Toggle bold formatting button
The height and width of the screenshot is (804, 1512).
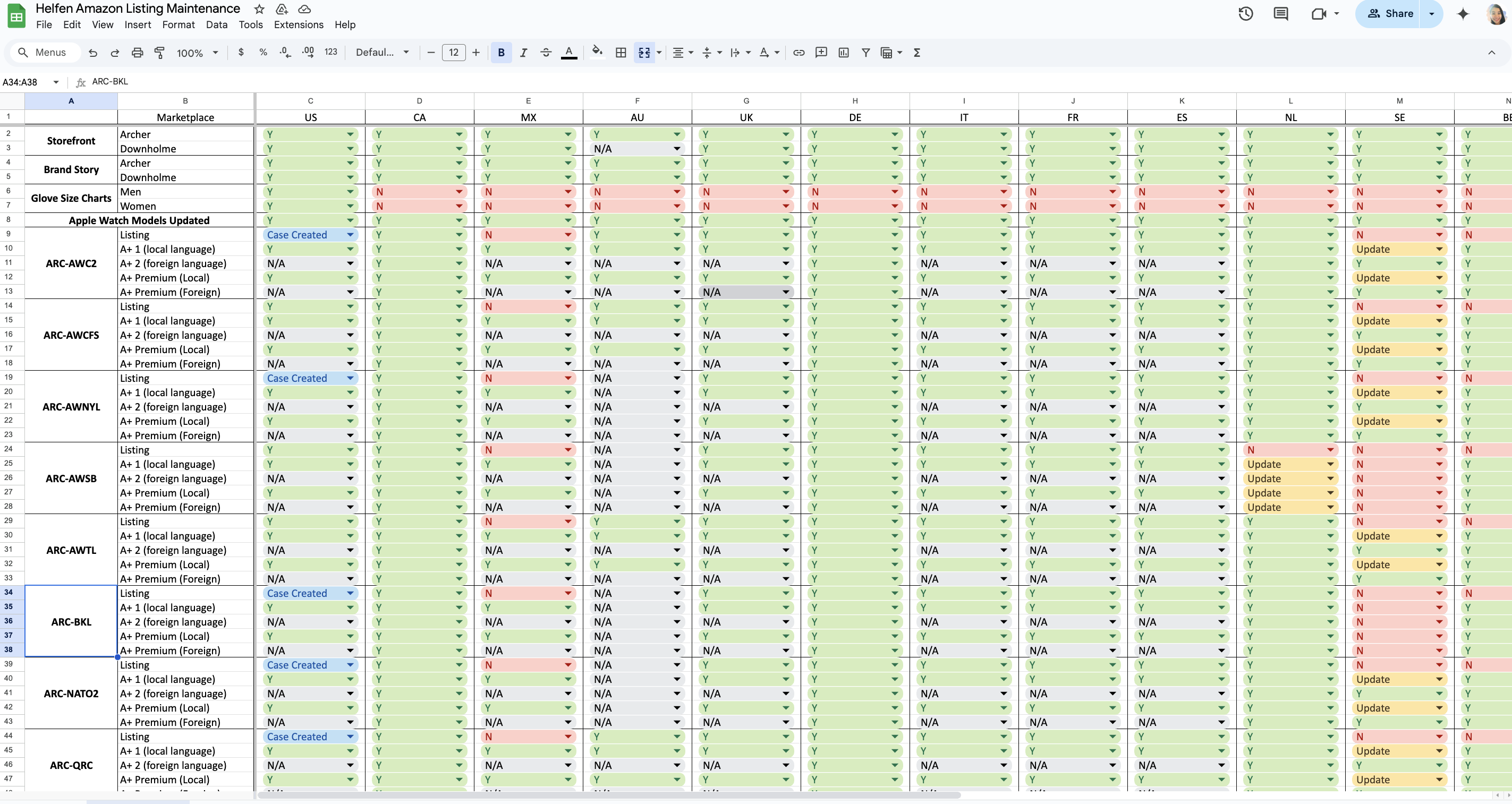point(500,53)
